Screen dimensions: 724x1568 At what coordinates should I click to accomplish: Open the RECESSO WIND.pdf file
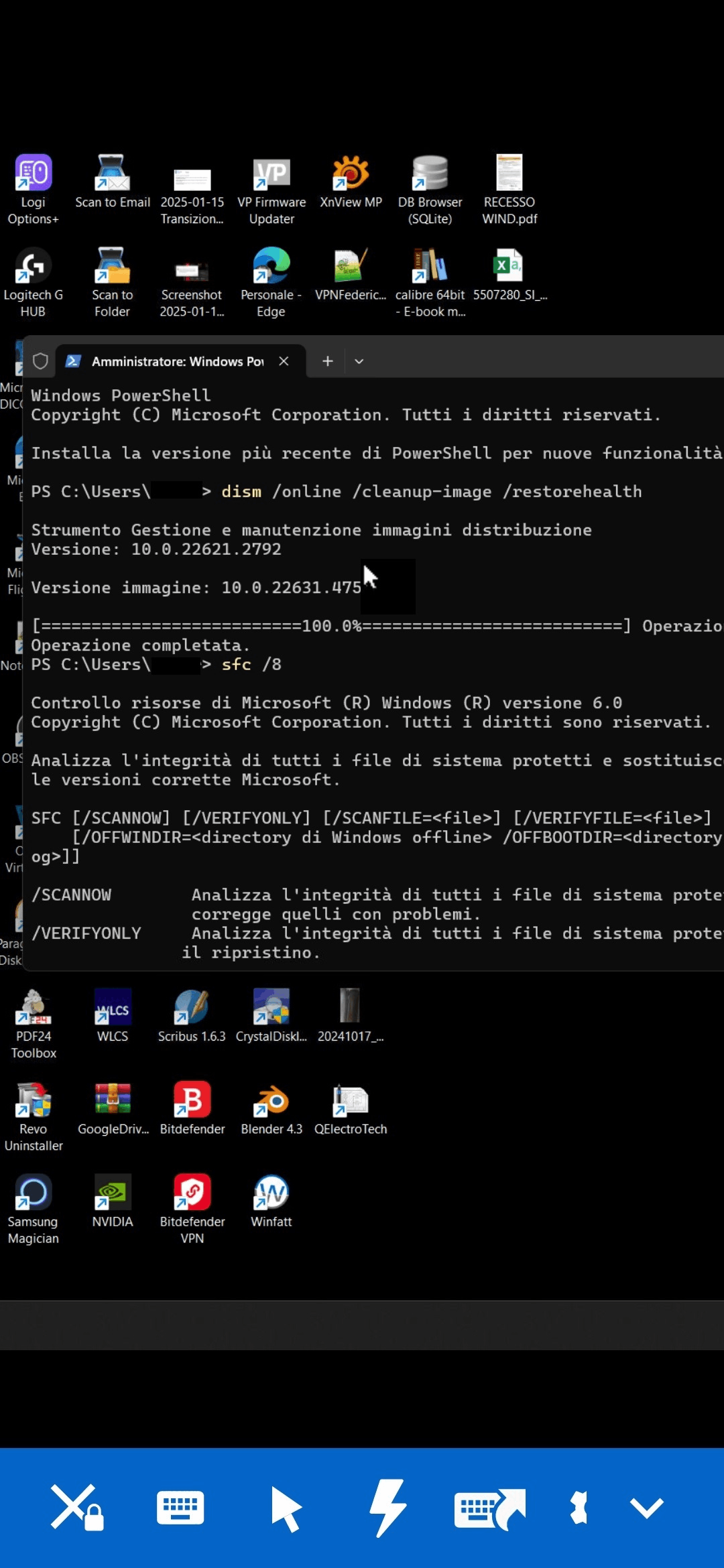(509, 190)
